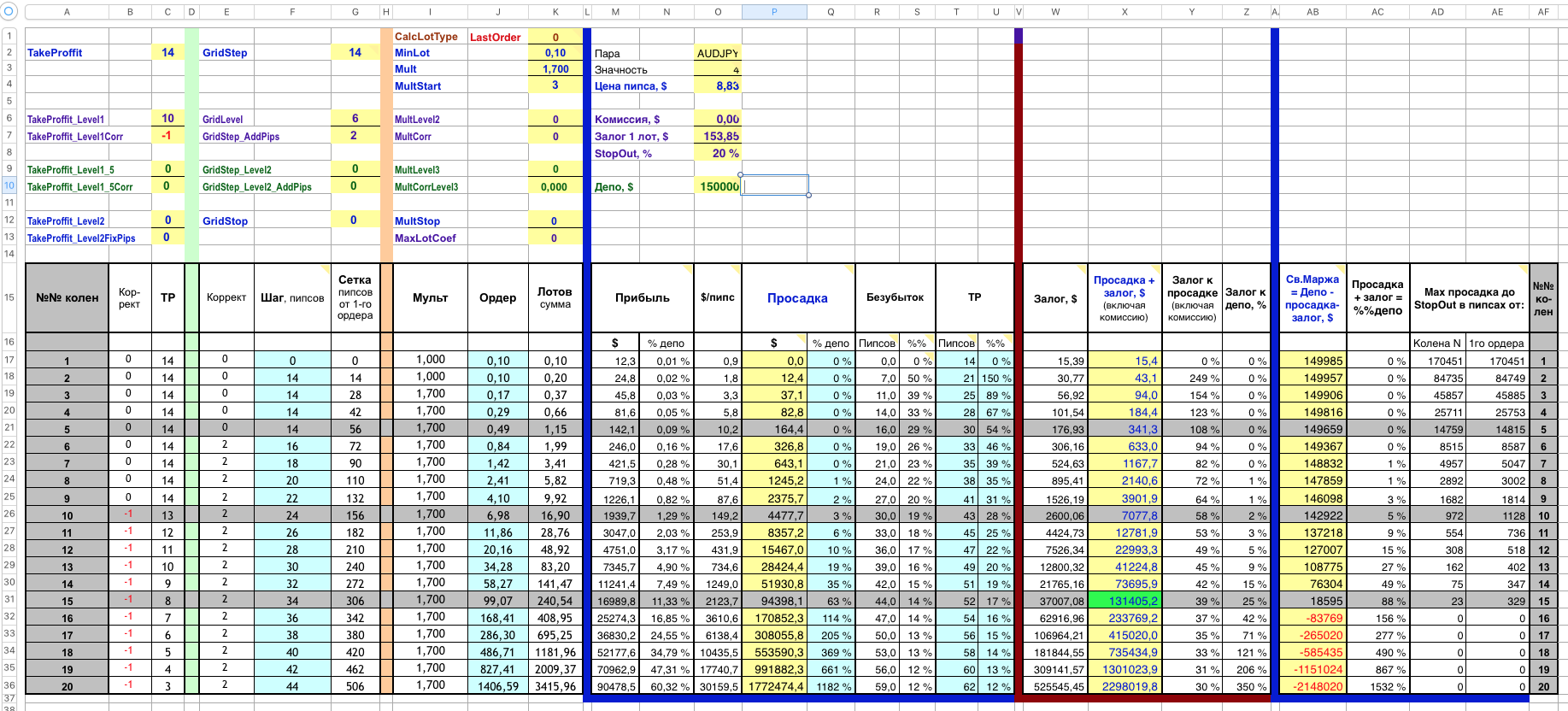Select the AUDJPY pair cell
This screenshot has height=711, width=1568.
[717, 53]
